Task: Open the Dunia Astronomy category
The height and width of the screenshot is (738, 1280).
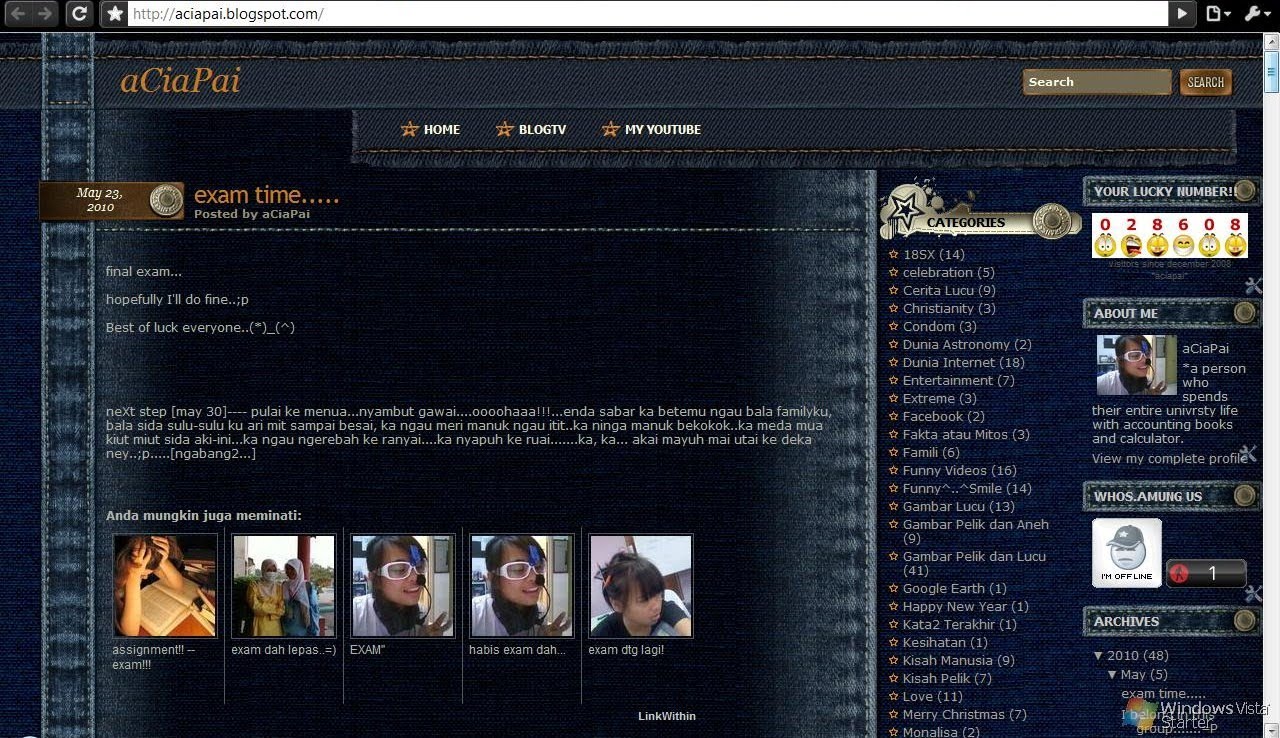Action: click(967, 344)
